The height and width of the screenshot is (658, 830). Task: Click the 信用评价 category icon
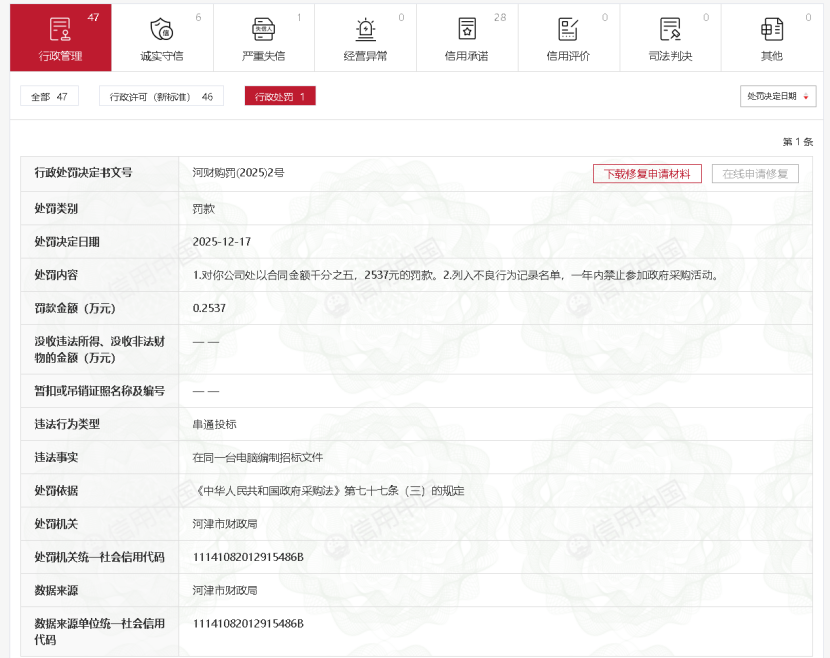point(568,29)
